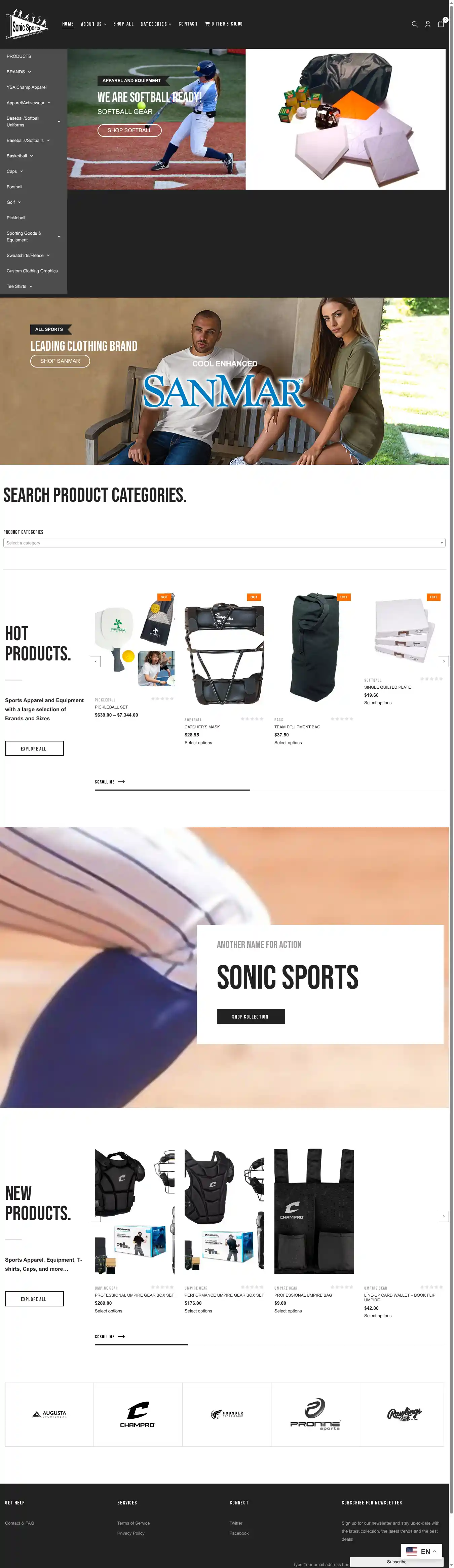Open the Privacy Policy footer link

tap(131, 1533)
